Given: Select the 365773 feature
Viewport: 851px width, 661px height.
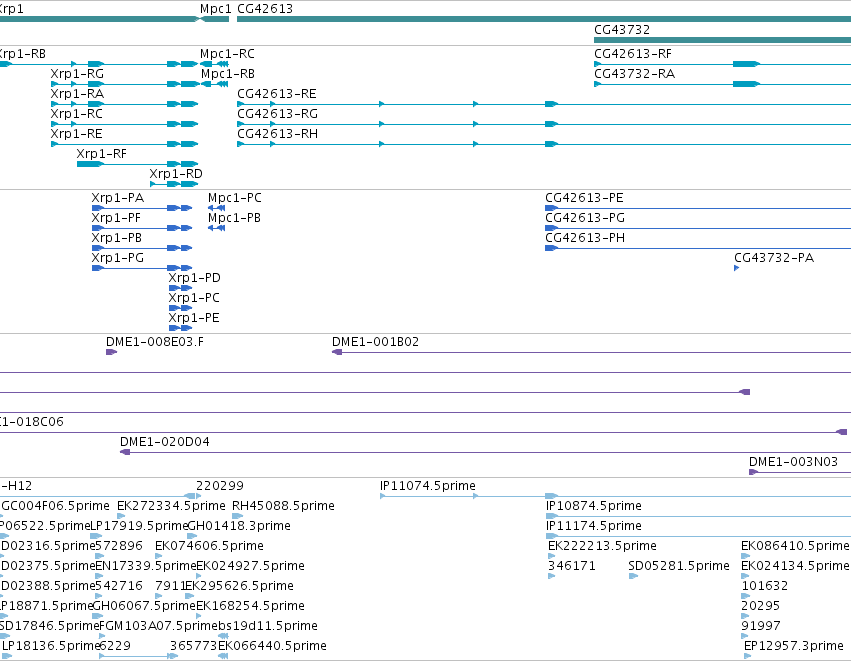Looking at the screenshot, I should (x=194, y=646).
